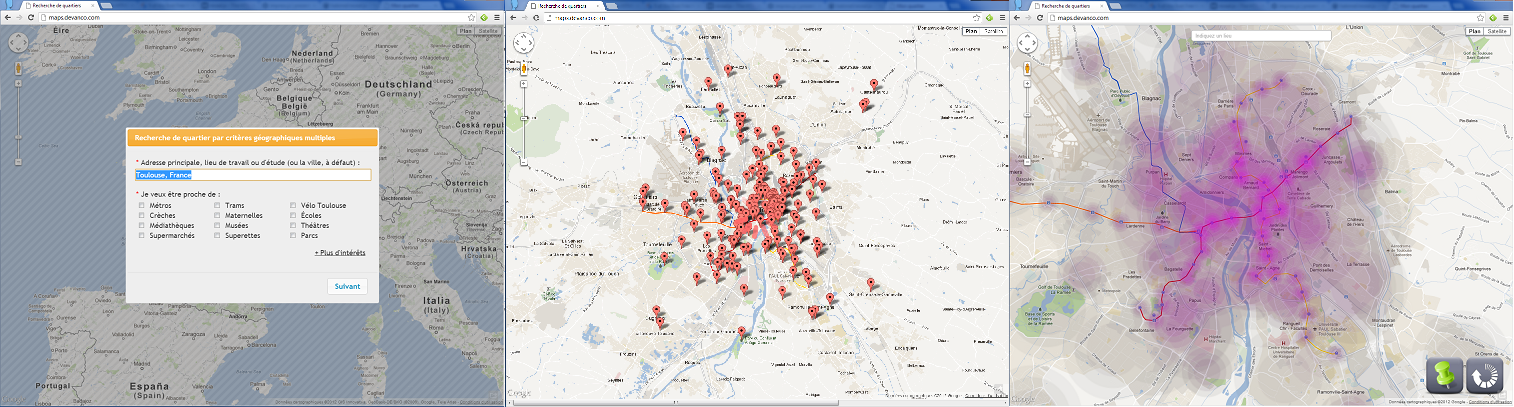Image resolution: width=1514 pixels, height=407 pixels.
Task: Click the zoom slider handle on the middle map
Action: coord(524,118)
